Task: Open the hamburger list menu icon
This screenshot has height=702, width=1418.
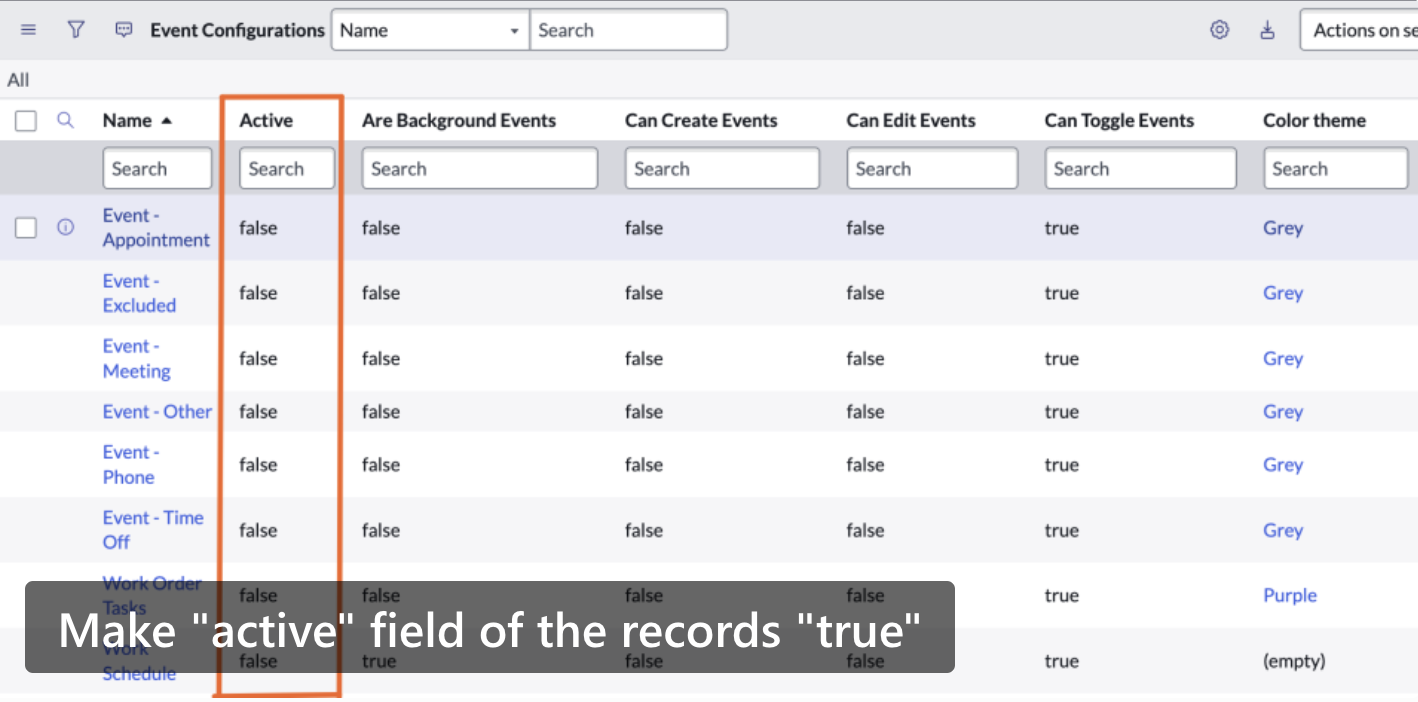Action: click(28, 30)
